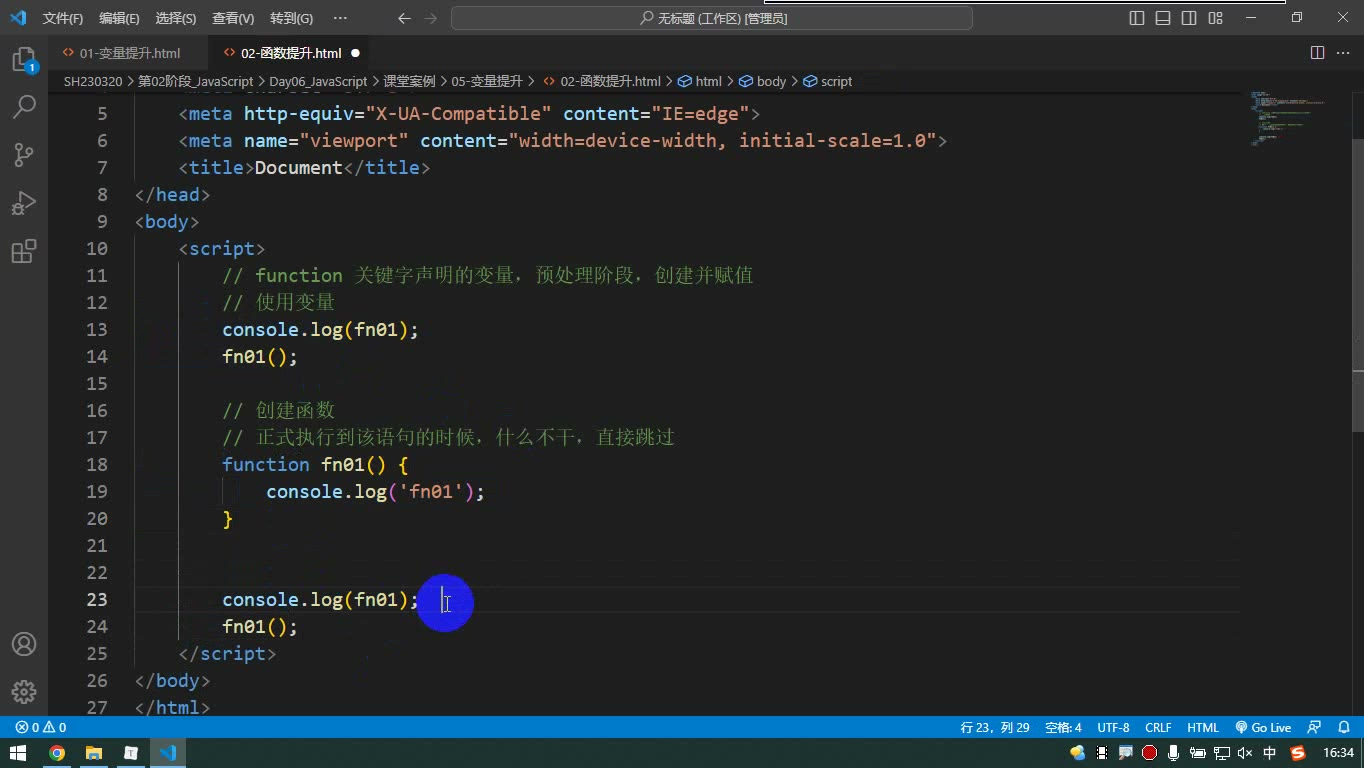1364x768 pixels.
Task: Open the Accounts icon in activity bar
Action: tap(24, 644)
